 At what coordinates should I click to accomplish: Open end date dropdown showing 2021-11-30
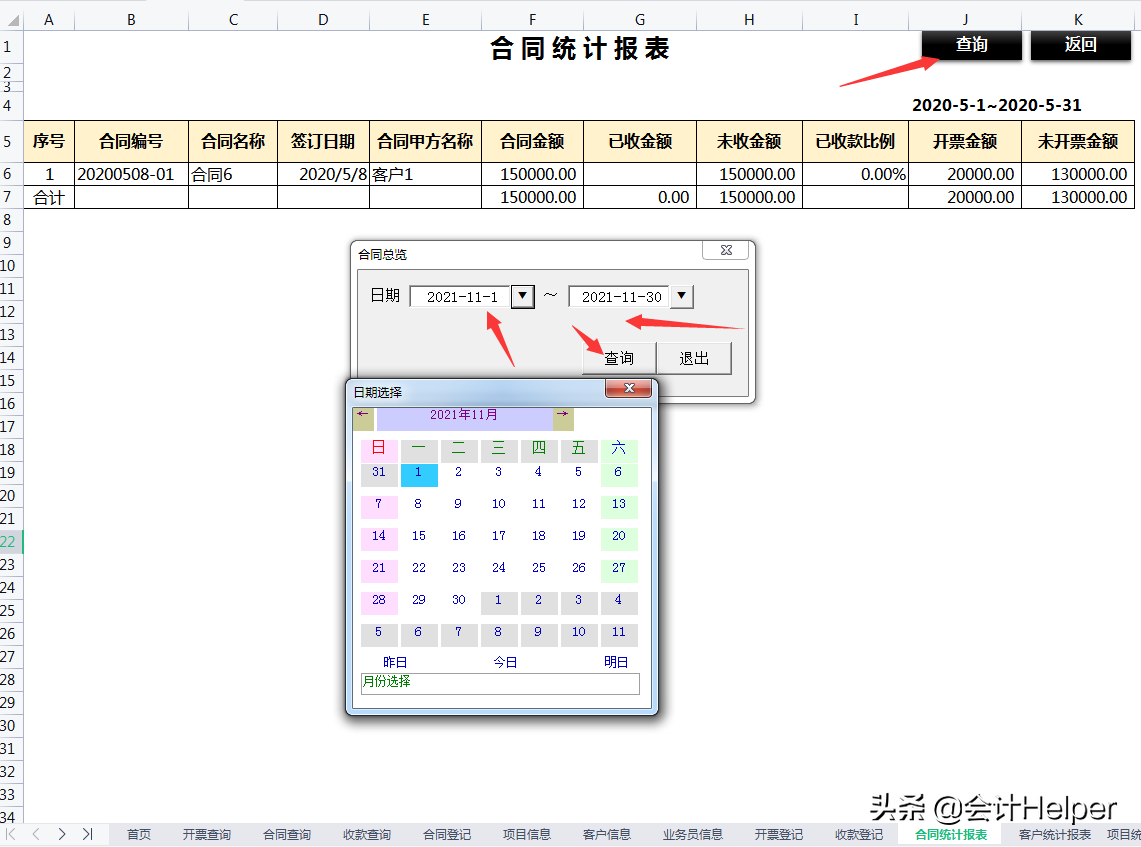[x=681, y=296]
